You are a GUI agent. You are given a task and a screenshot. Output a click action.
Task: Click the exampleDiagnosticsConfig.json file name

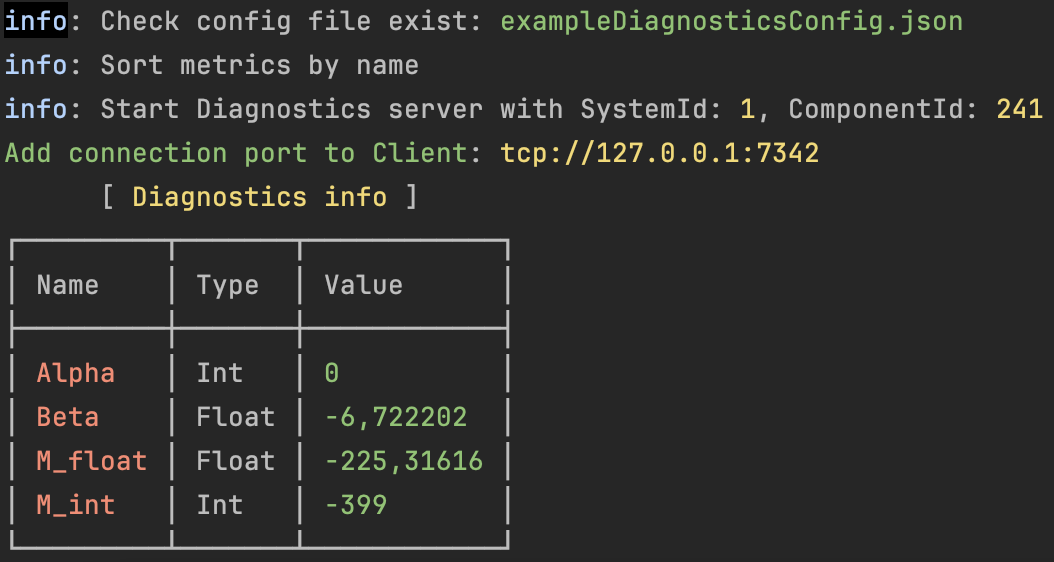click(x=731, y=21)
